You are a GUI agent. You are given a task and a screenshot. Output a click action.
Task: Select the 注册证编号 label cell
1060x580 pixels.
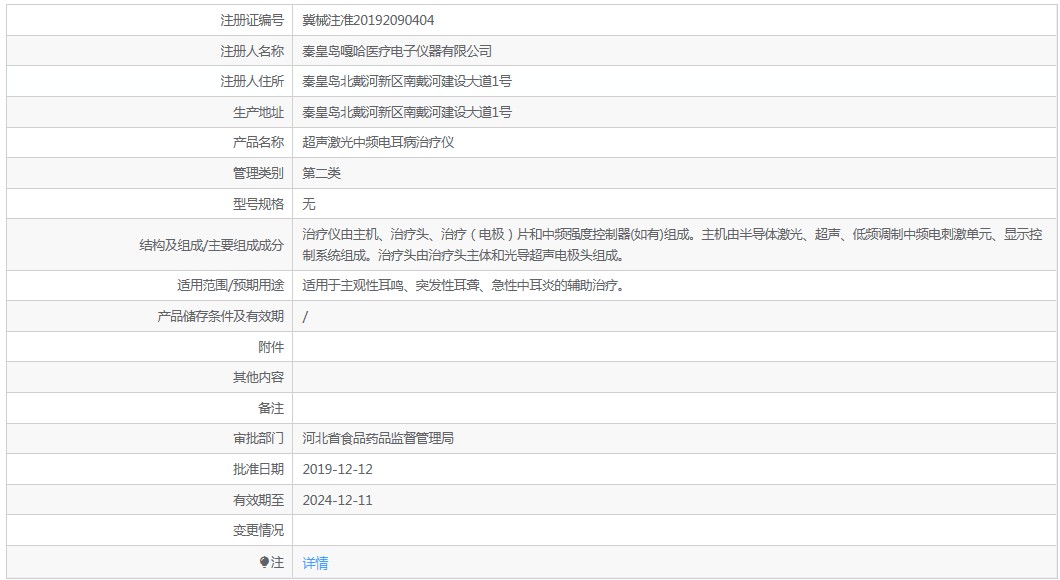tap(149, 20)
